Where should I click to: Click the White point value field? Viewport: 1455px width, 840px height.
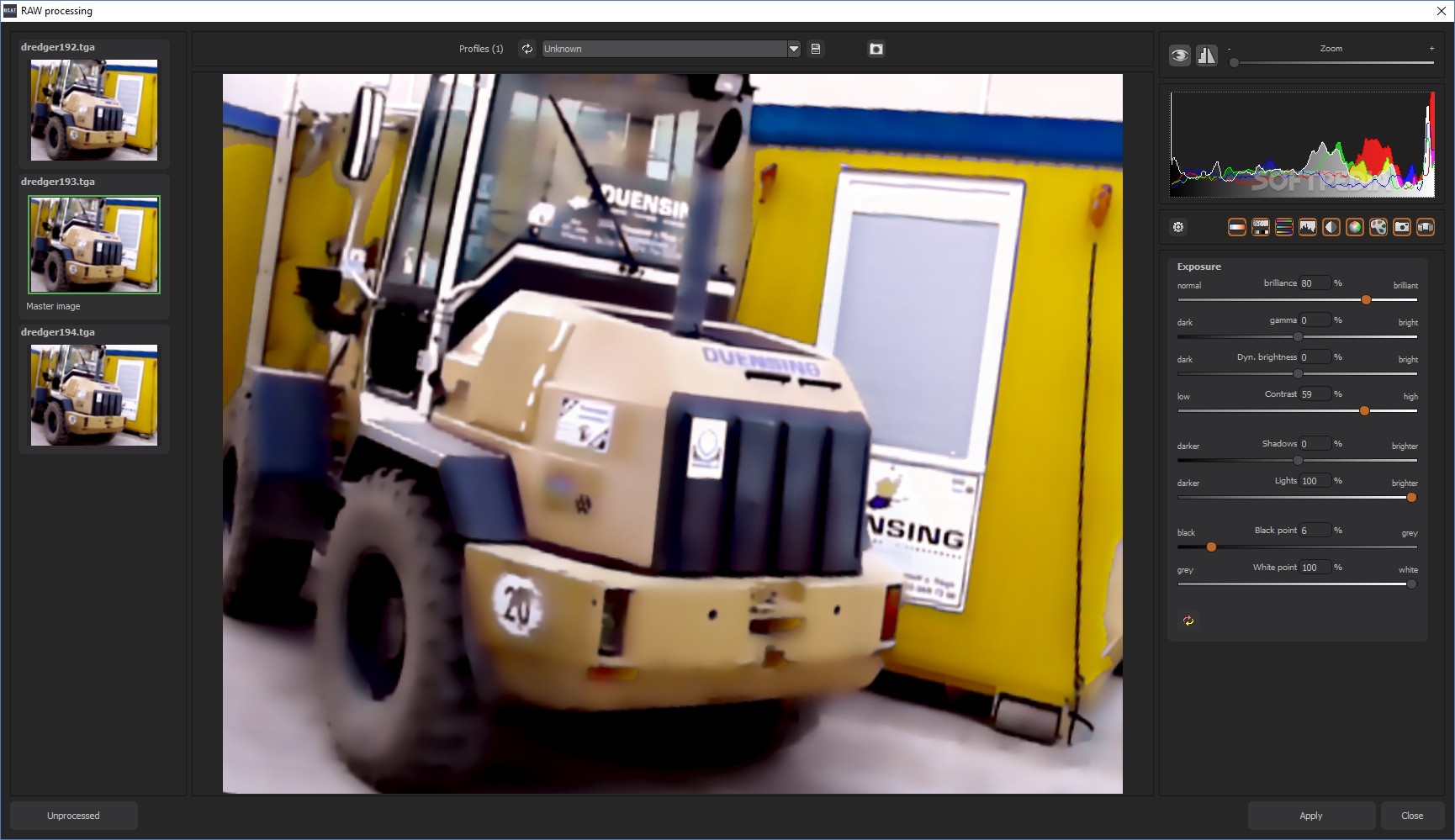pyautogui.click(x=1315, y=568)
